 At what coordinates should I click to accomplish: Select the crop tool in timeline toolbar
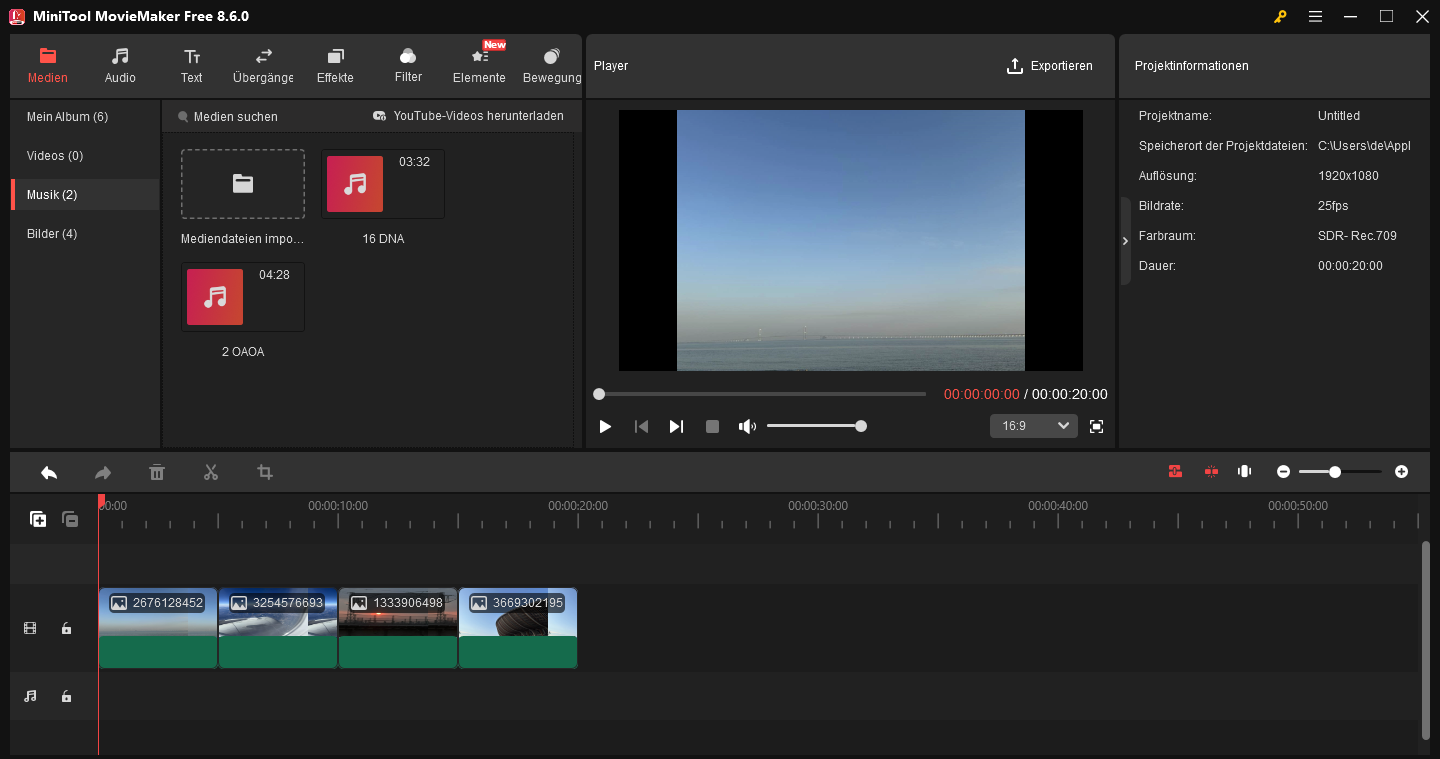coord(265,472)
